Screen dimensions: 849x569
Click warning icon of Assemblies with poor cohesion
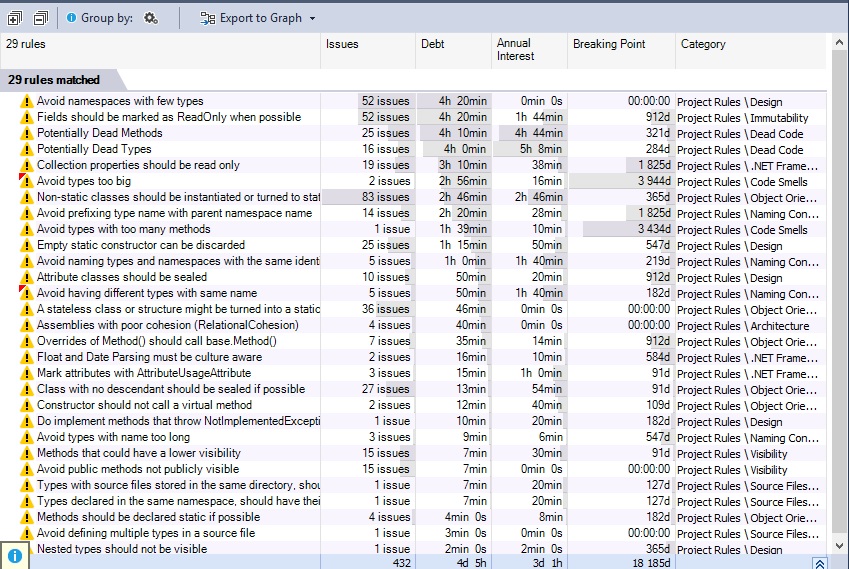(26, 325)
